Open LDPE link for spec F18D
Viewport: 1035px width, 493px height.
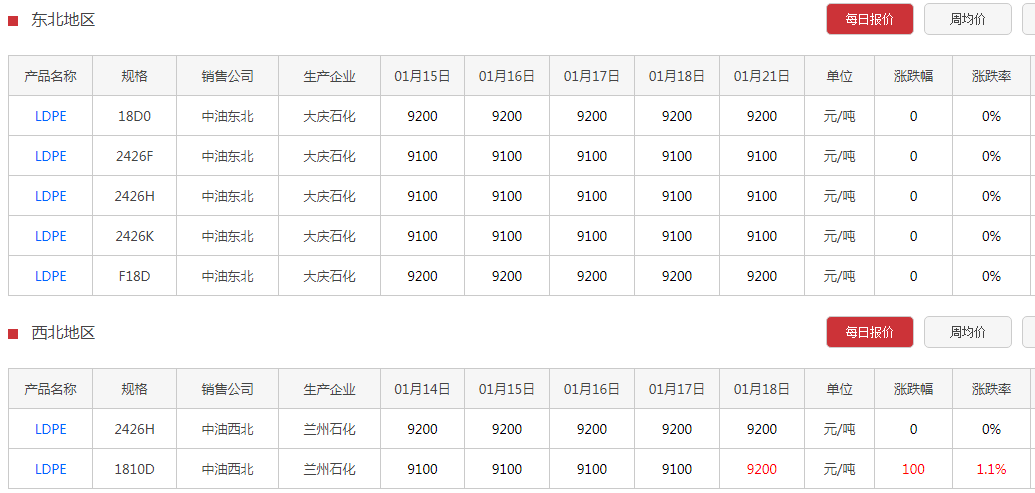pyautogui.click(x=51, y=276)
